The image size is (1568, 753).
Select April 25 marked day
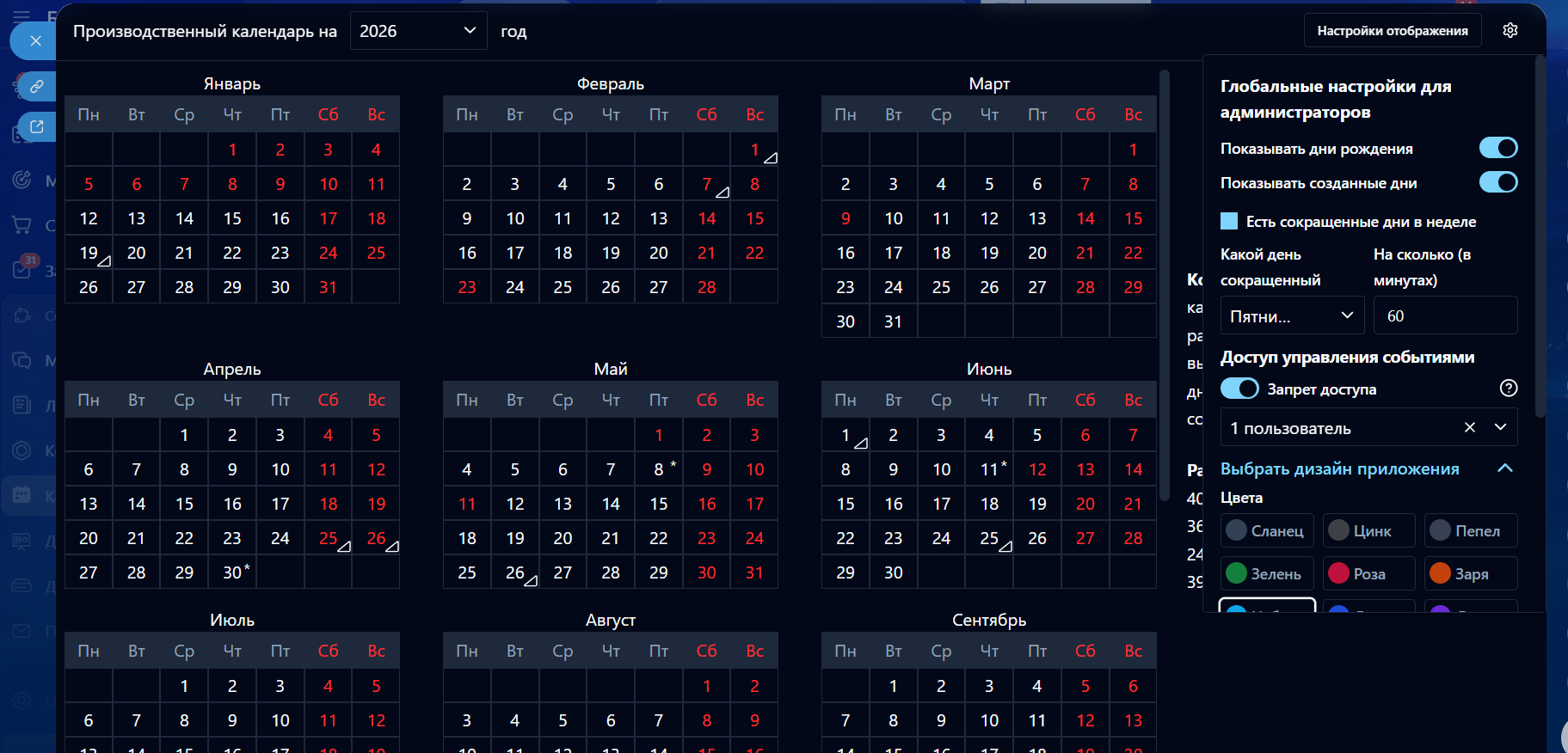pyautogui.click(x=328, y=538)
